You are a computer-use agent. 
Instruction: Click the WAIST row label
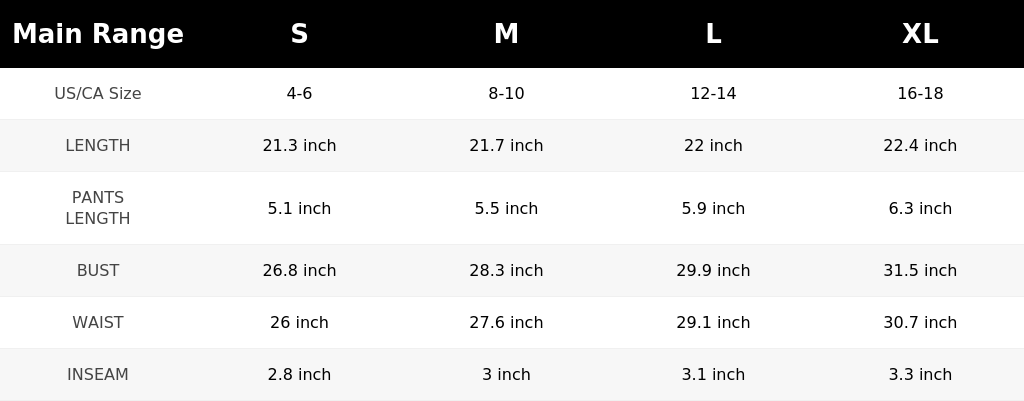[98, 323]
